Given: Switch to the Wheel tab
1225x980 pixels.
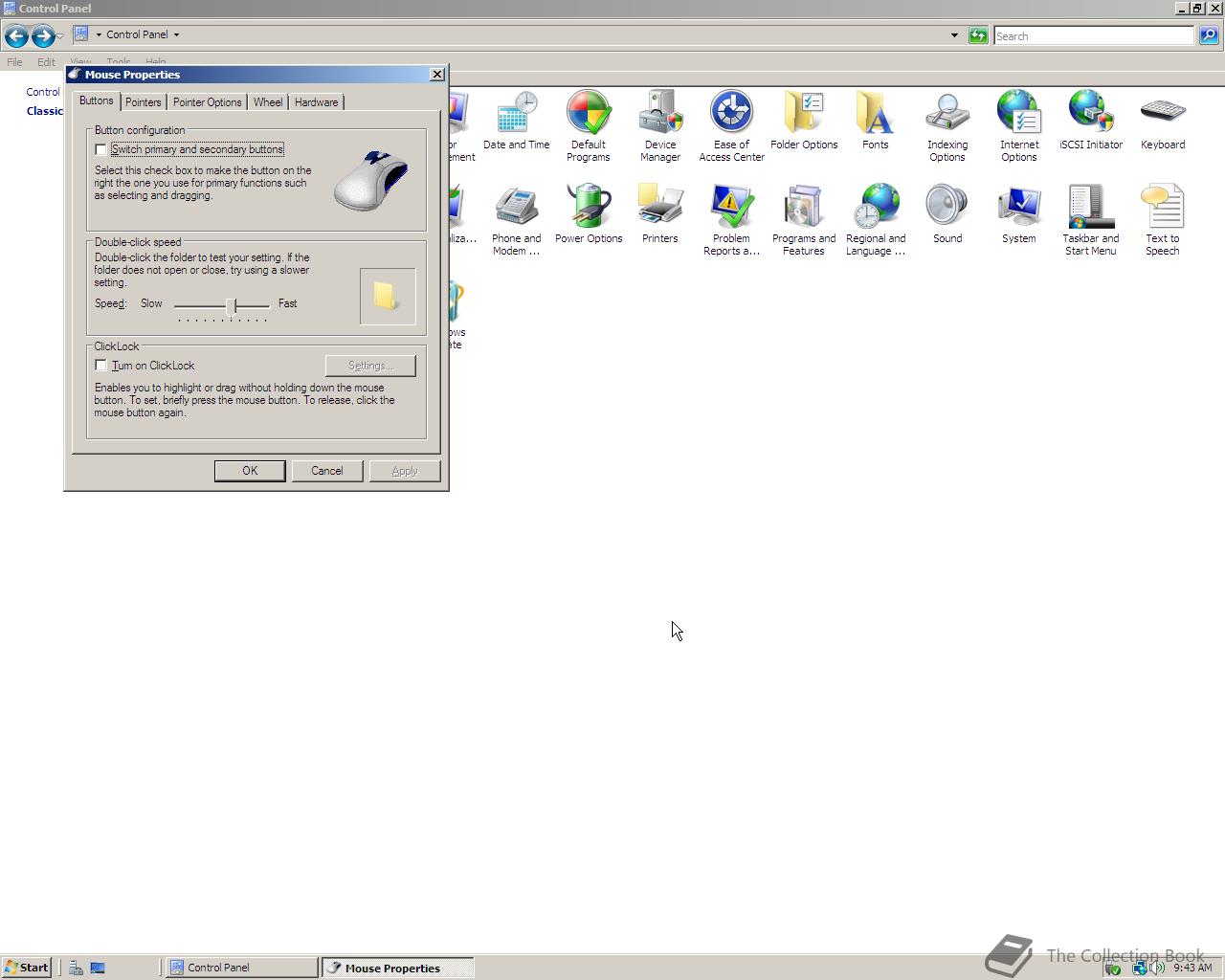Looking at the screenshot, I should click(x=268, y=102).
